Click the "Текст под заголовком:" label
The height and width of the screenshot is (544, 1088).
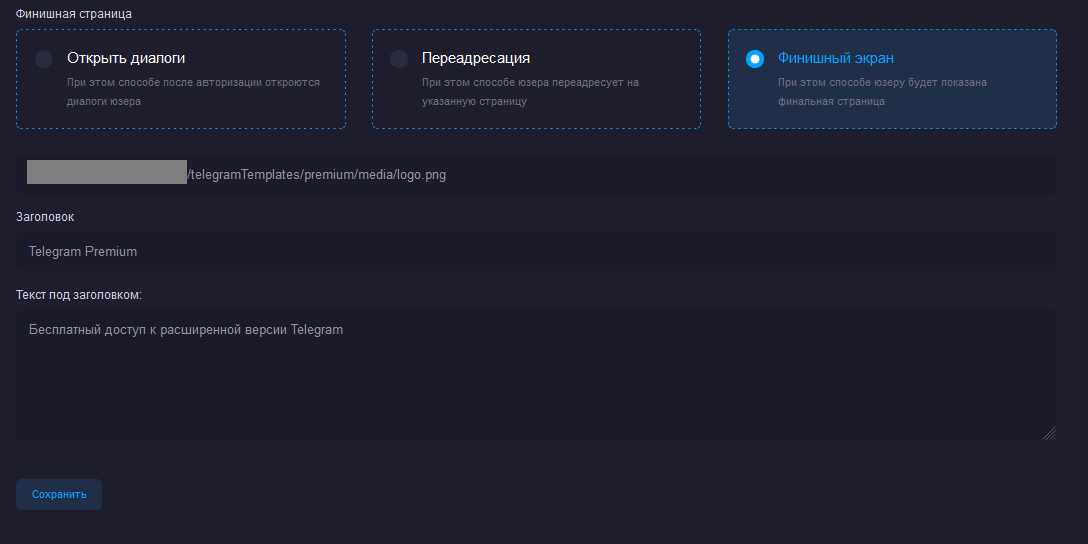(x=78, y=294)
